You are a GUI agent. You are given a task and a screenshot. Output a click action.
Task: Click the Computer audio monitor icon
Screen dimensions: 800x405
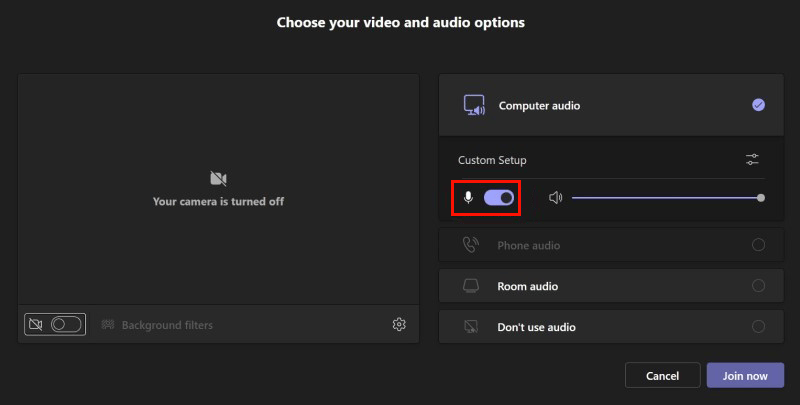[x=474, y=105]
